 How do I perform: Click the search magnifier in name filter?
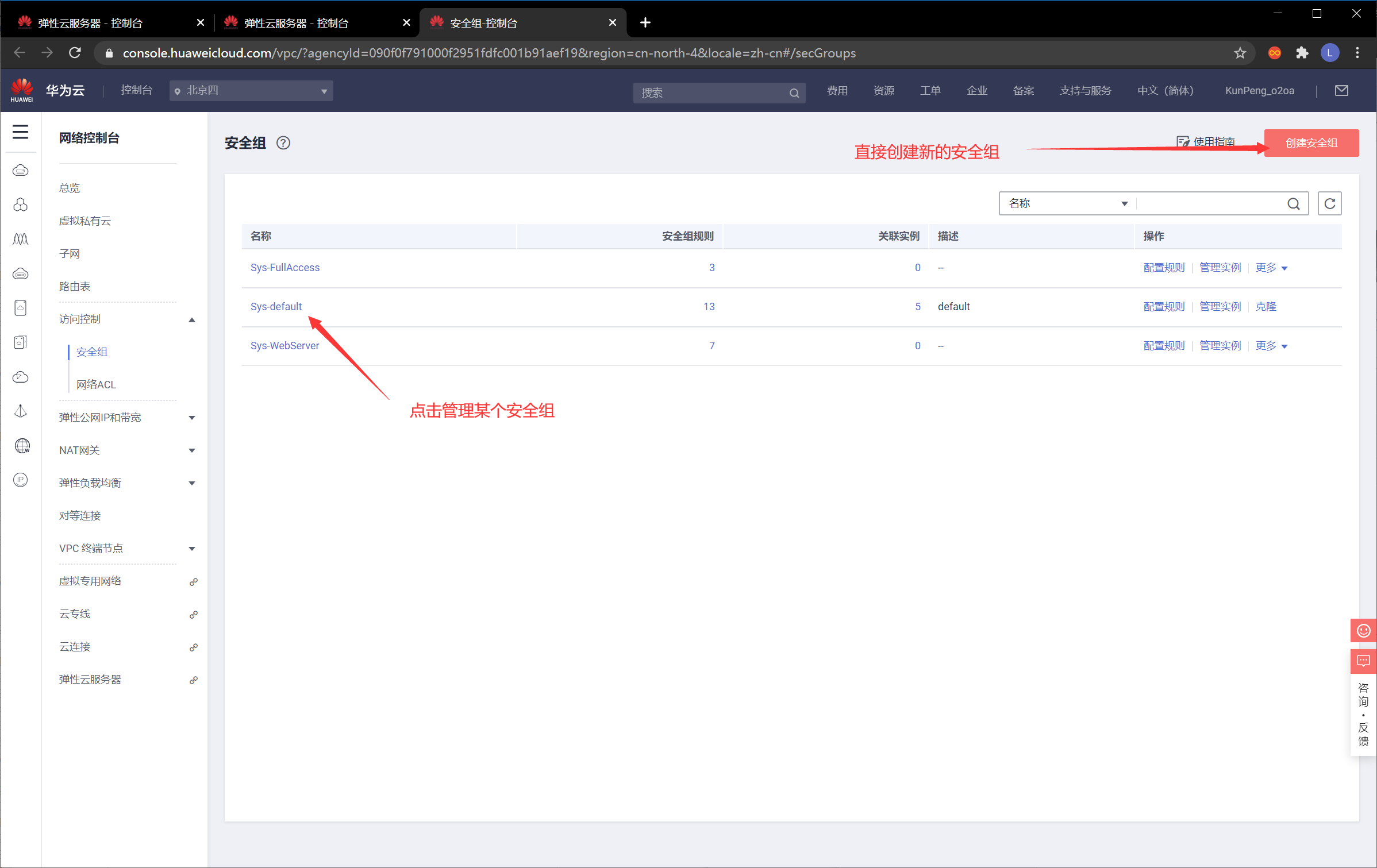(1294, 204)
